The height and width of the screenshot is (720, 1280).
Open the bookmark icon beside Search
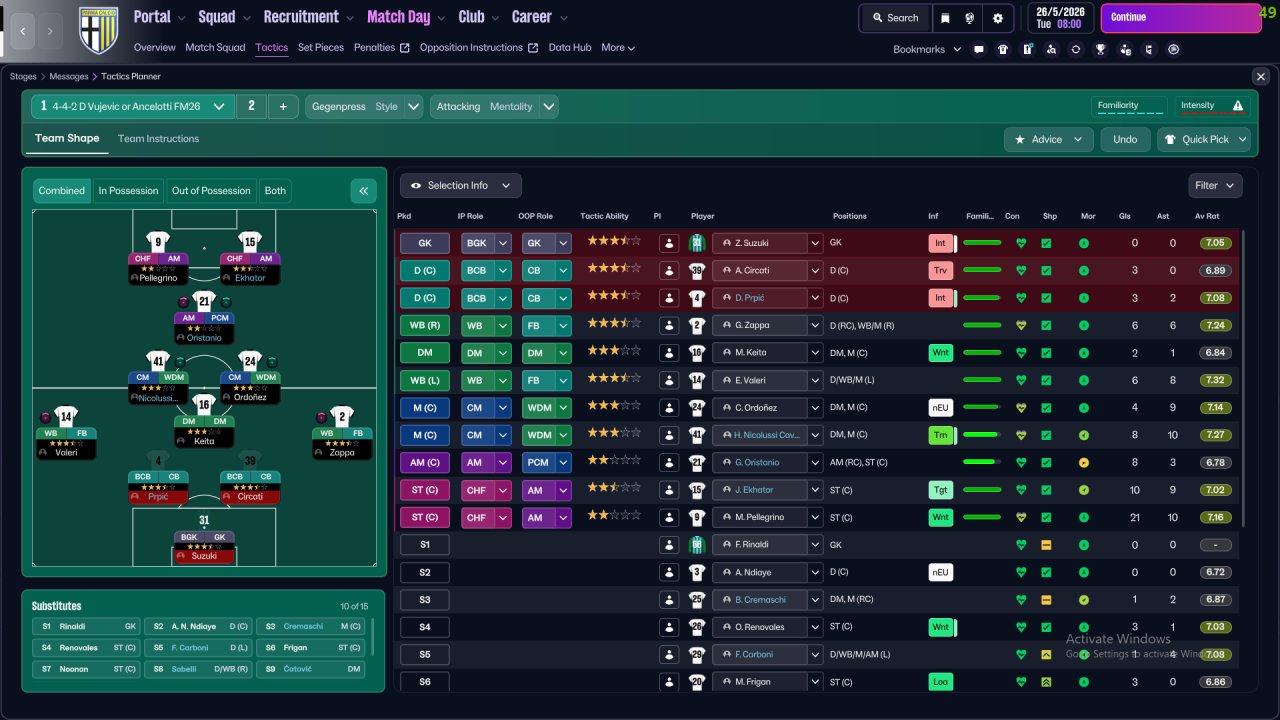(x=946, y=18)
